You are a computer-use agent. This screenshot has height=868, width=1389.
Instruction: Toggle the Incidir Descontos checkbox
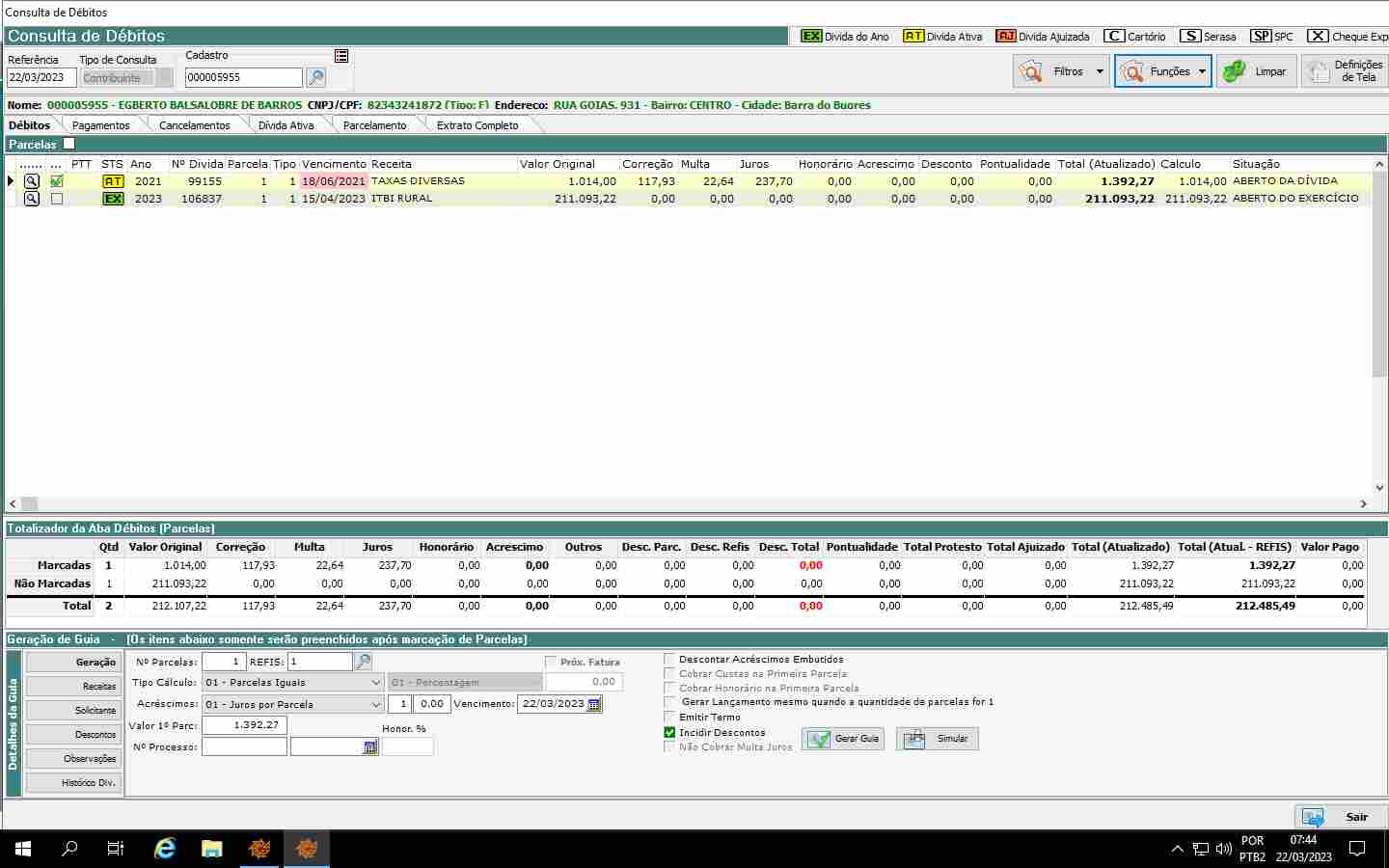[x=670, y=732]
